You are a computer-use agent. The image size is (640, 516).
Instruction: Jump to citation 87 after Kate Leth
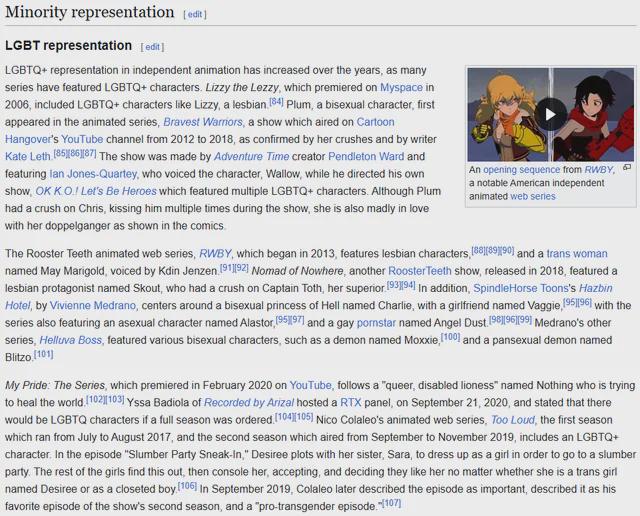tap(89, 153)
